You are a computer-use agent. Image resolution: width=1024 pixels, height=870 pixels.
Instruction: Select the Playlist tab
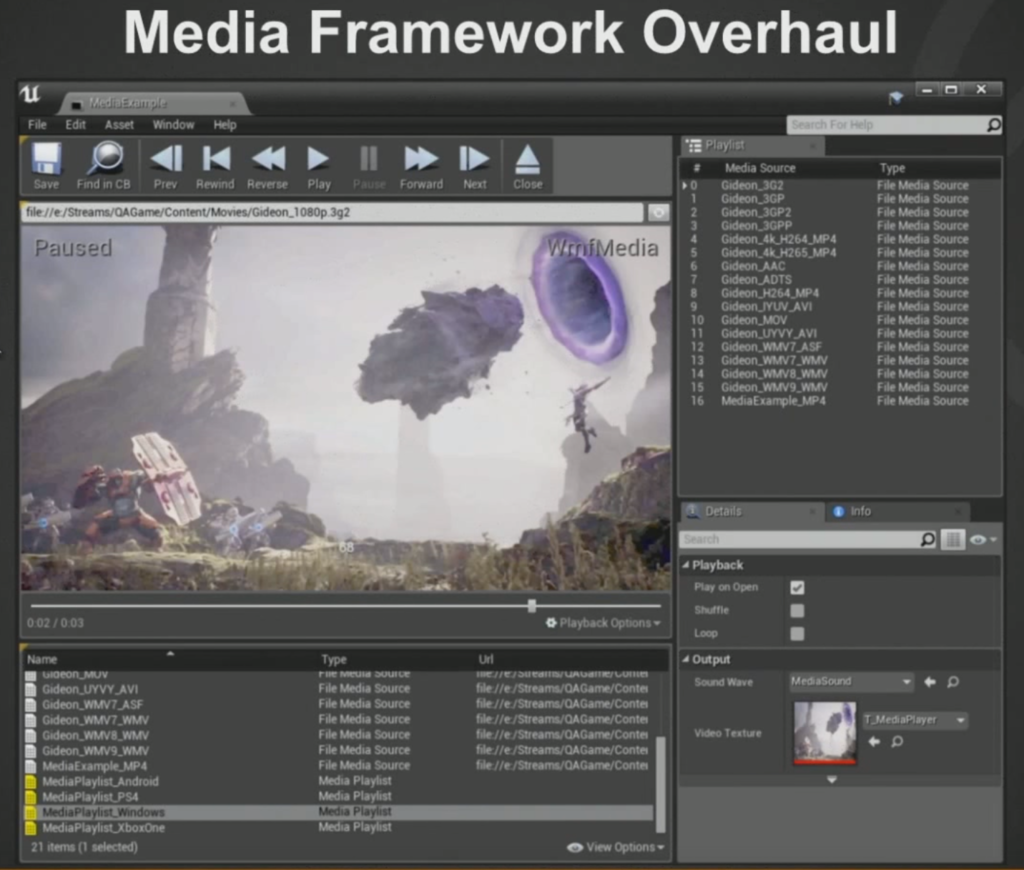753,146
